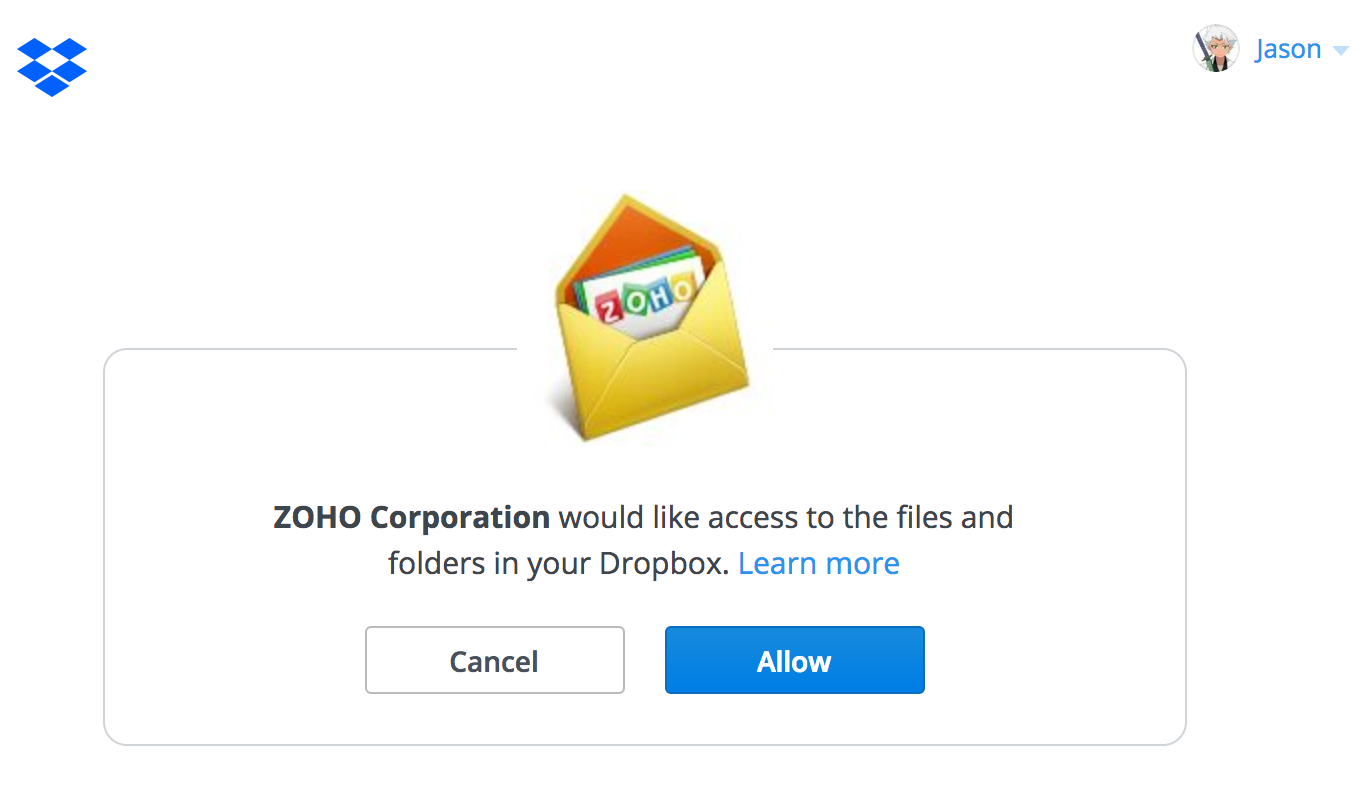Click the white Cancel button
Image resolution: width=1367 pixels, height=792 pixels.
(x=495, y=660)
